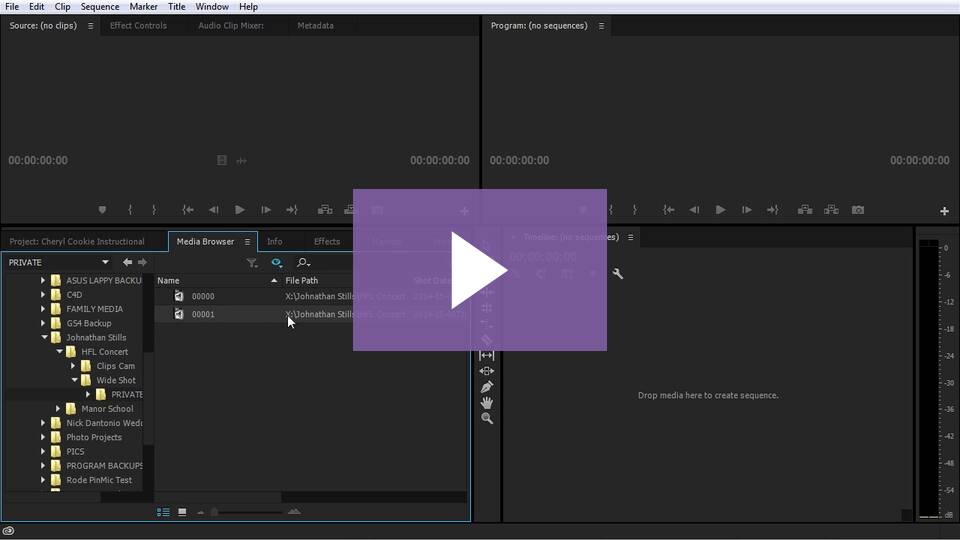
Task: Go to Out point in Source monitor
Action: [x=292, y=210]
